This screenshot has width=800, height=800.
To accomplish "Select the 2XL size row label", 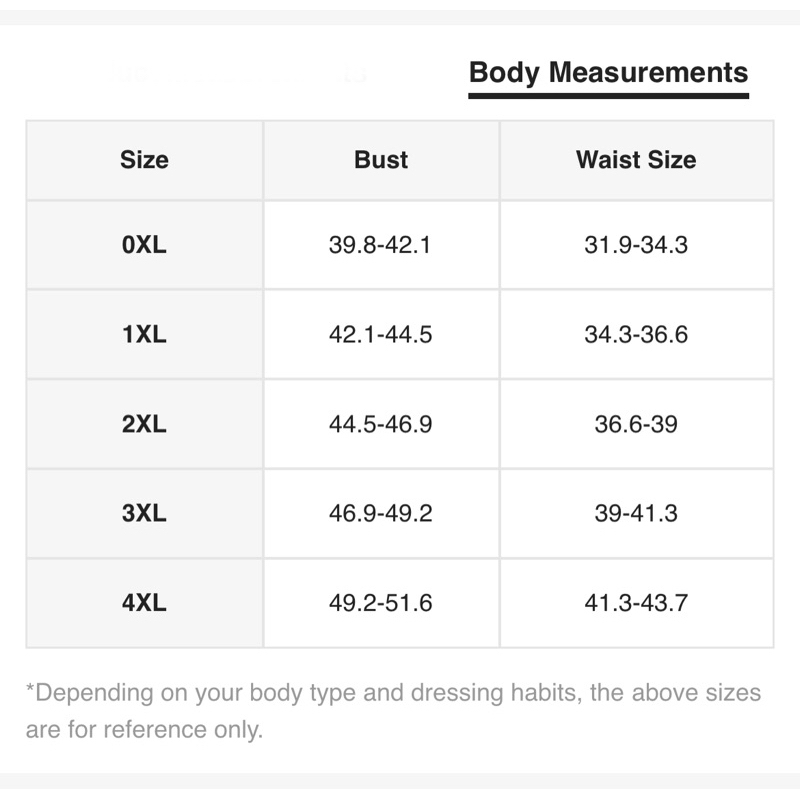I will (144, 424).
